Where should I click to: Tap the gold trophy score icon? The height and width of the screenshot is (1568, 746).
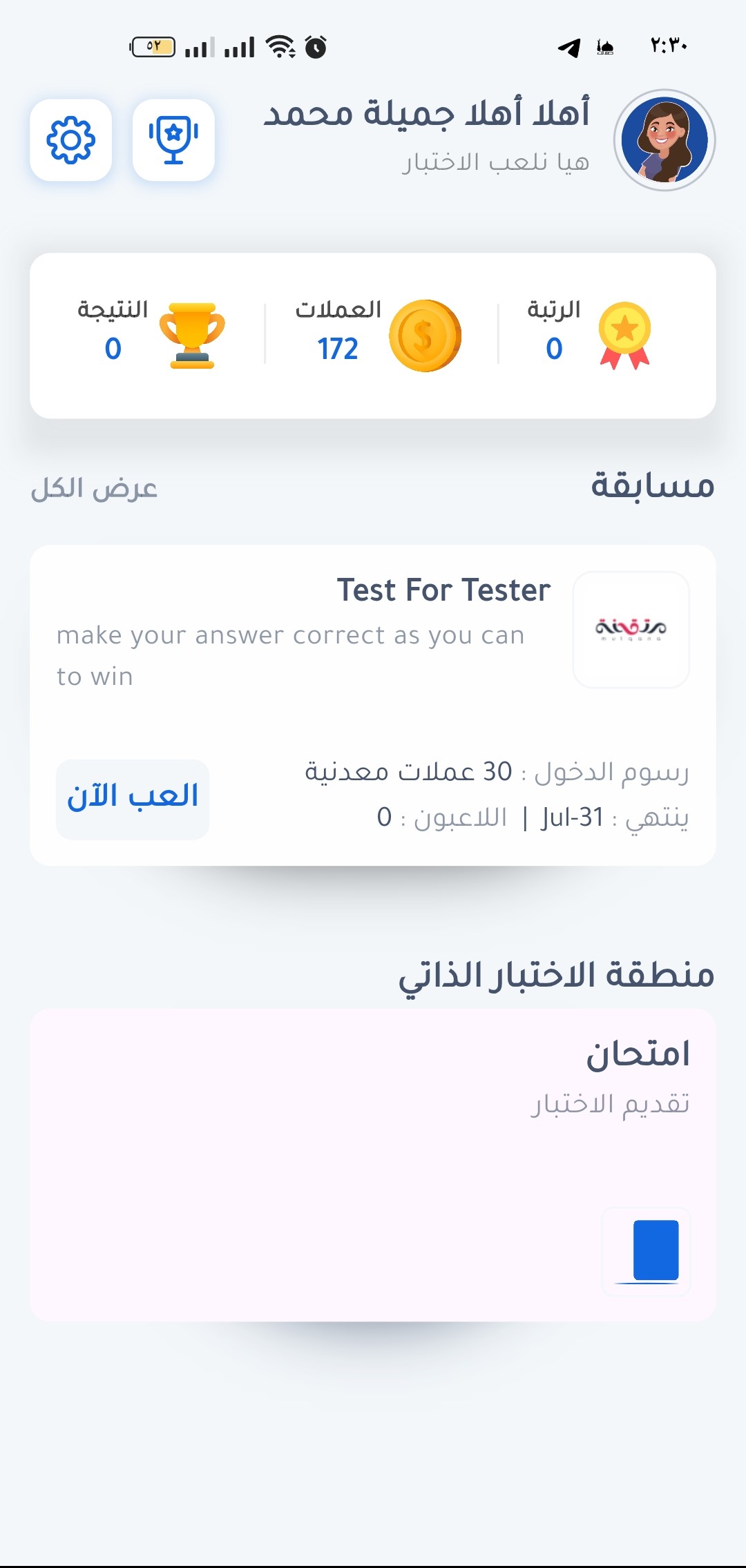pos(192,336)
